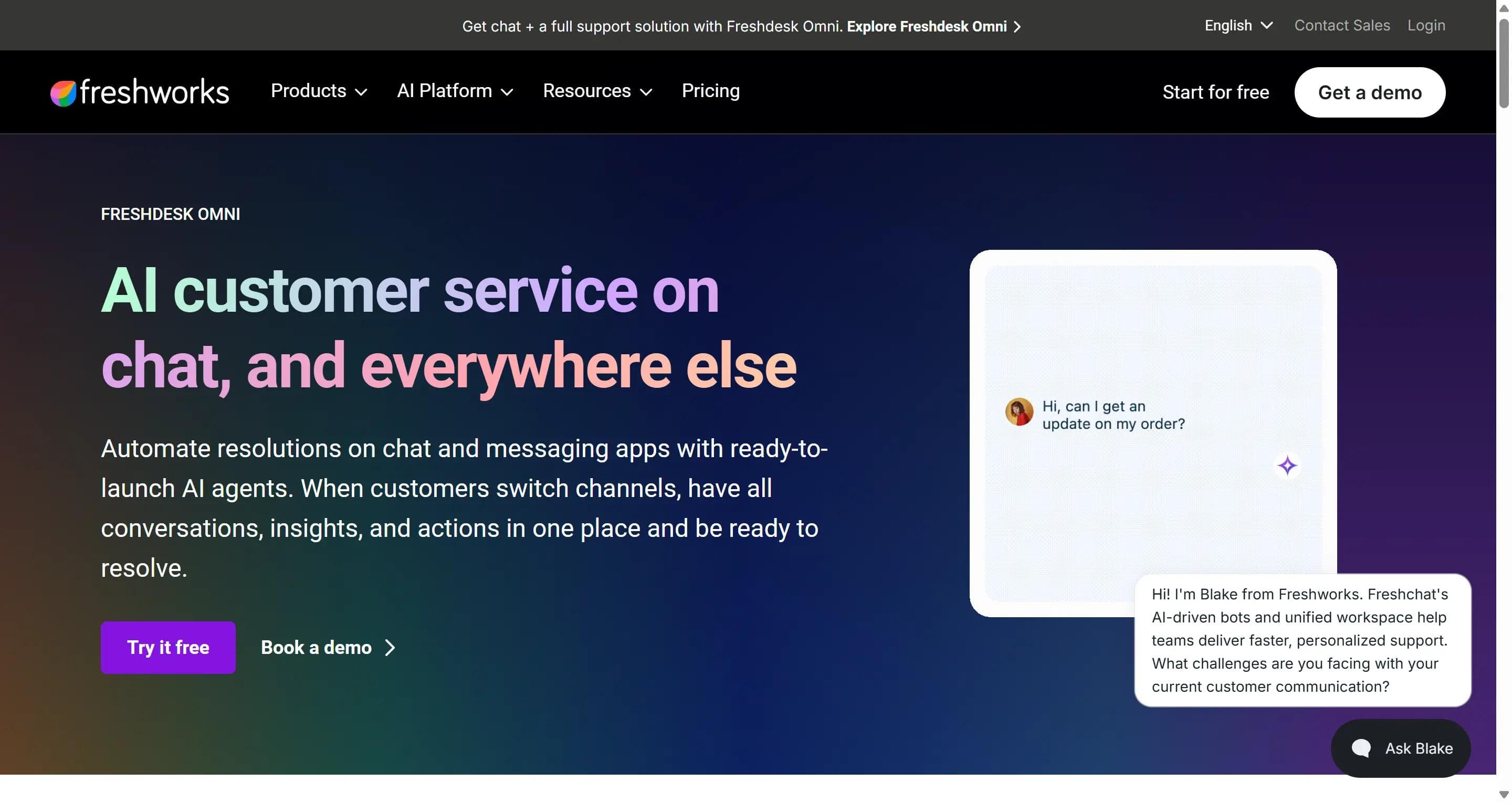Expand the AI Platform menu
Viewport: 1512px width, 803px height.
coord(455,91)
